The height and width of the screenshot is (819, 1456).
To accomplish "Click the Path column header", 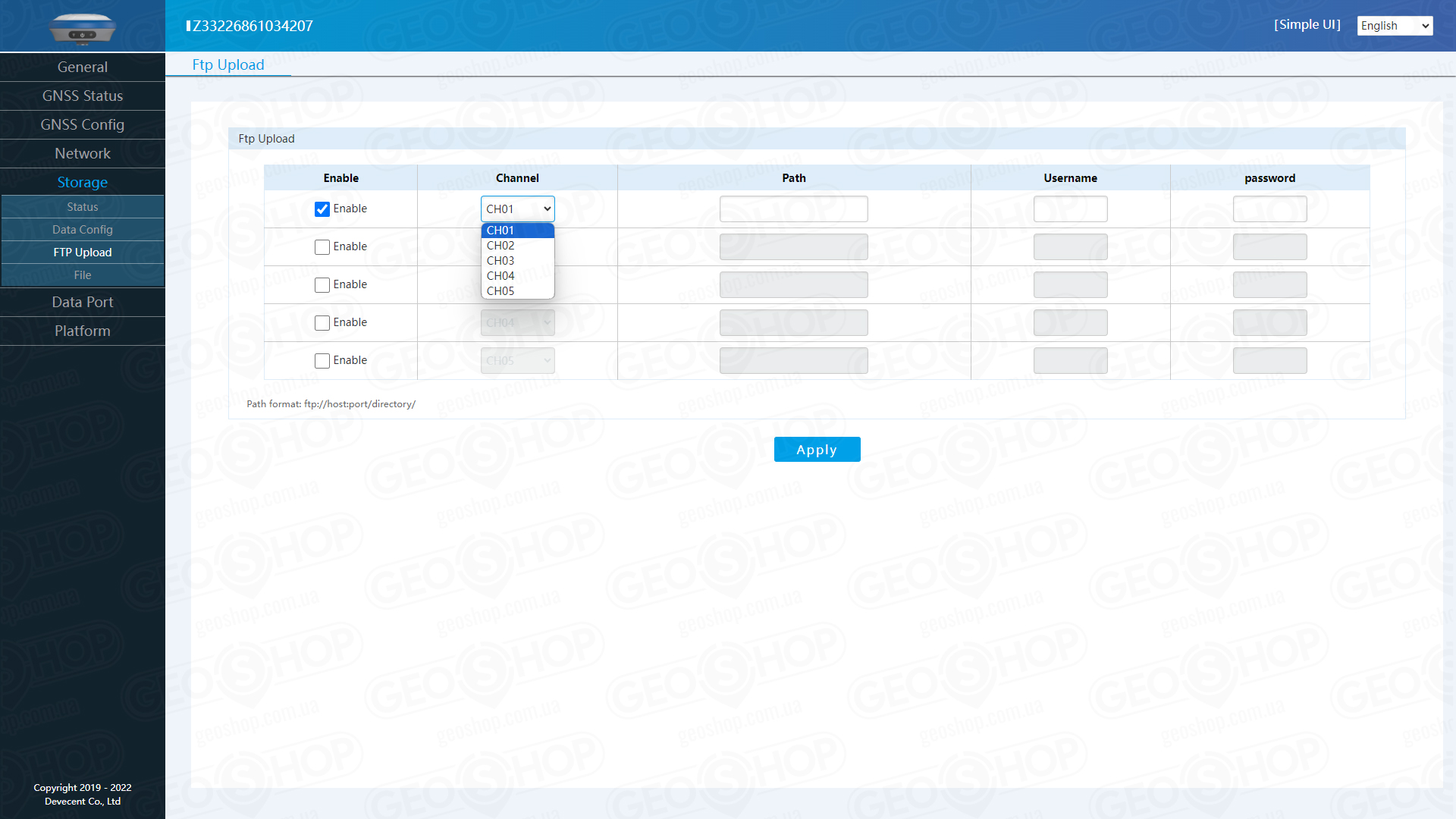I will pyautogui.click(x=794, y=178).
